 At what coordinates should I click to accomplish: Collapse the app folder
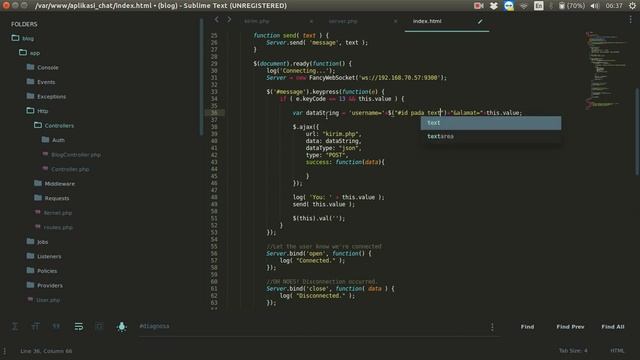29,53
